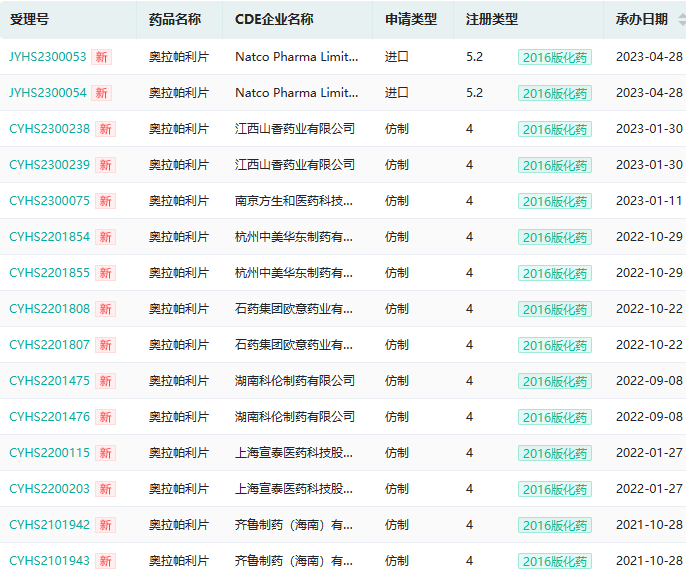The height and width of the screenshot is (576, 686).
Task: Click the 新 badge next to CYHS2200115
Action: pyautogui.click(x=105, y=453)
